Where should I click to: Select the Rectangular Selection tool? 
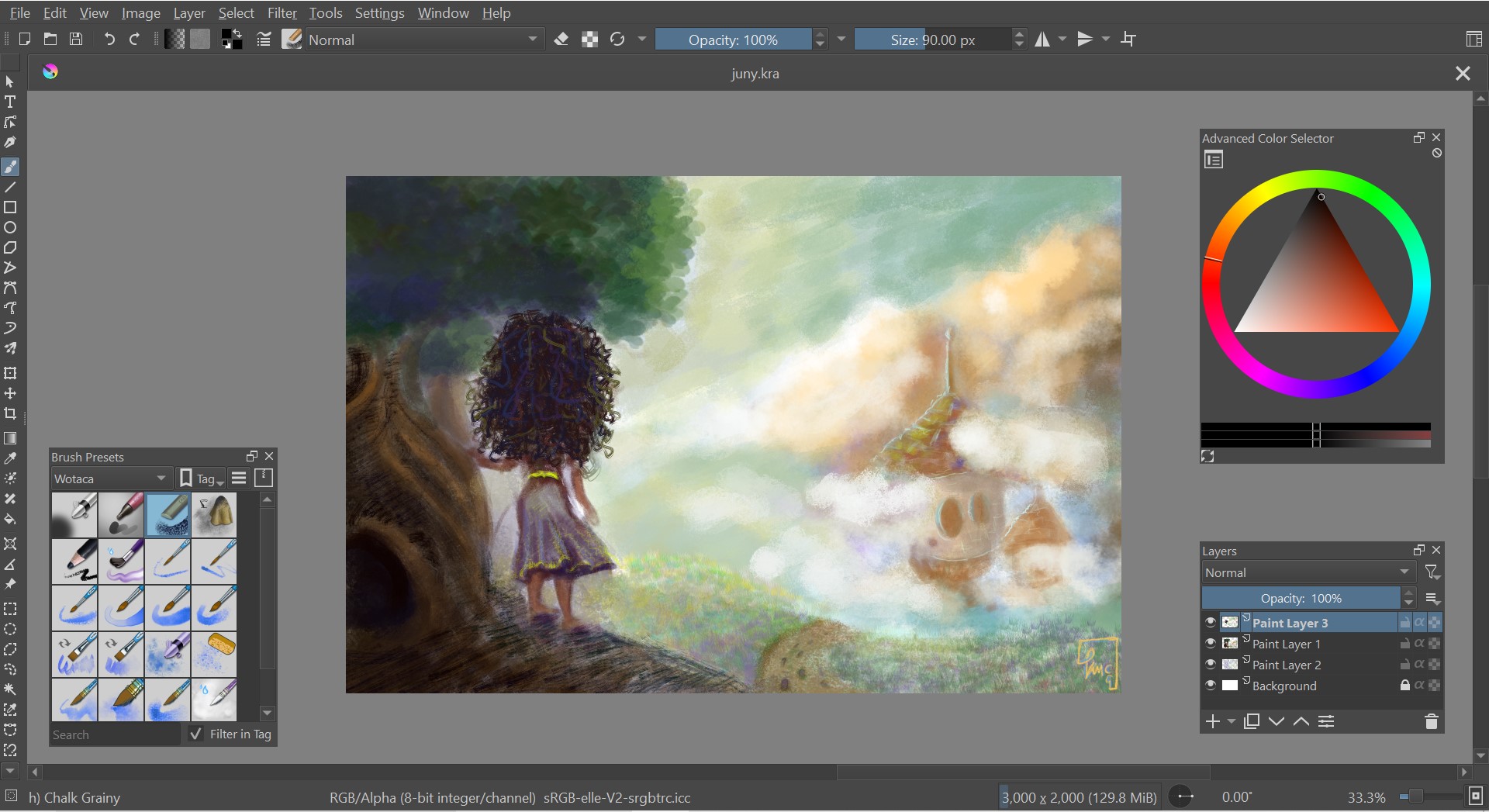pos(10,609)
